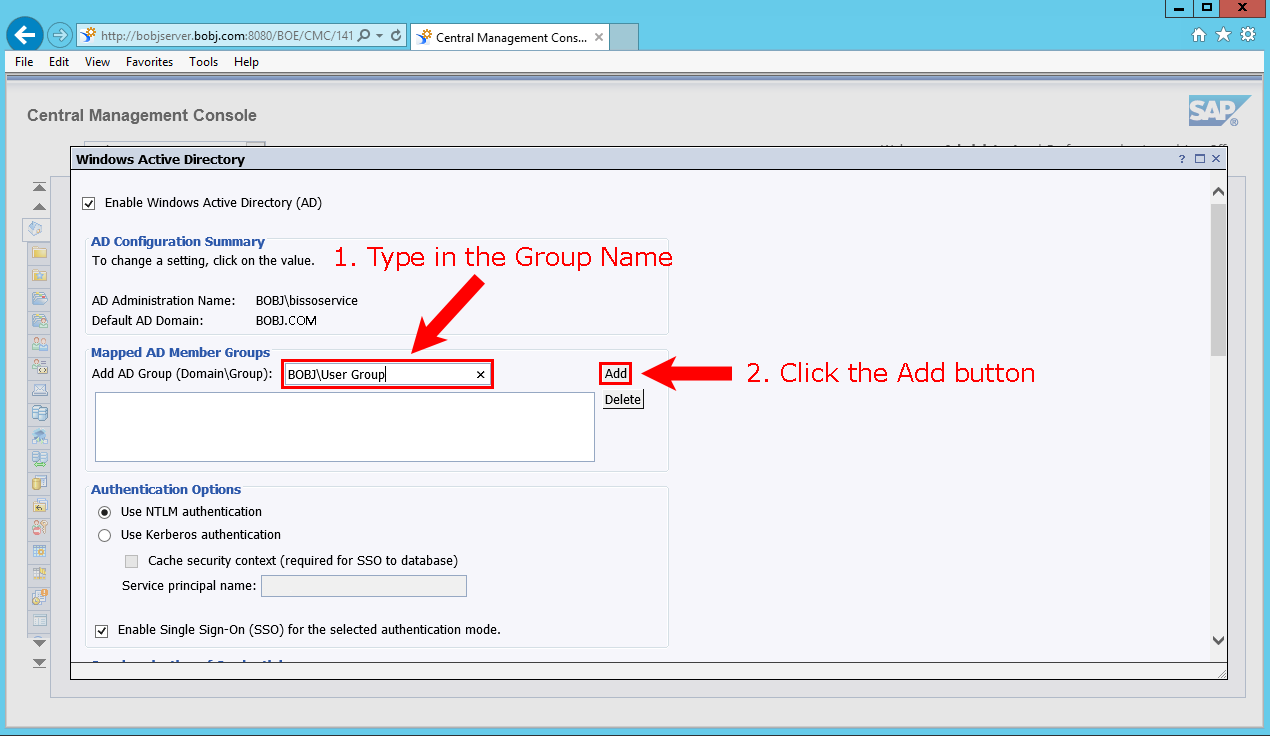Screen dimensions: 1270x736
Task: Open the Favorites menu
Action: [x=149, y=62]
